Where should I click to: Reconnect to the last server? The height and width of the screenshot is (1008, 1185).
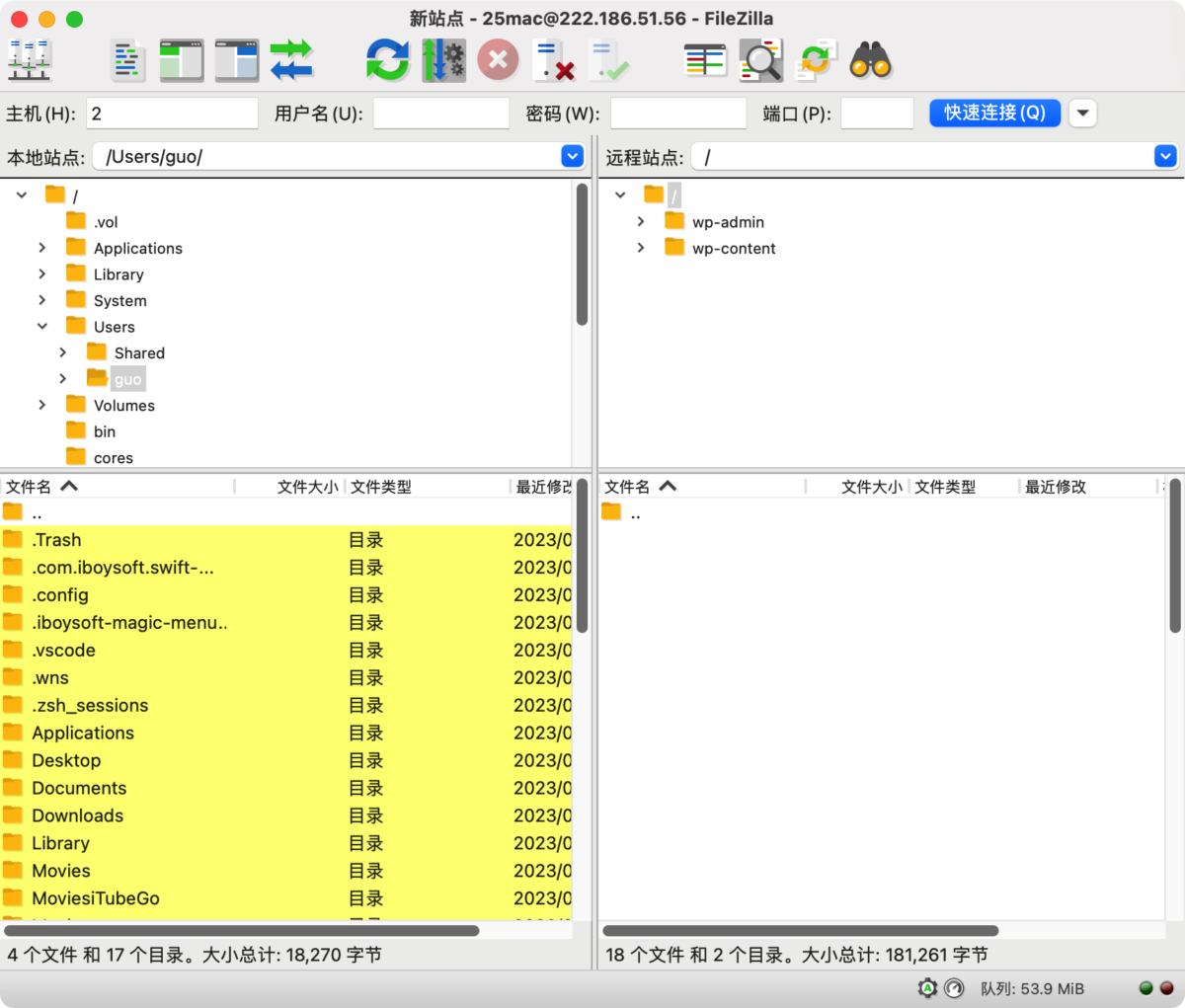pos(608,61)
